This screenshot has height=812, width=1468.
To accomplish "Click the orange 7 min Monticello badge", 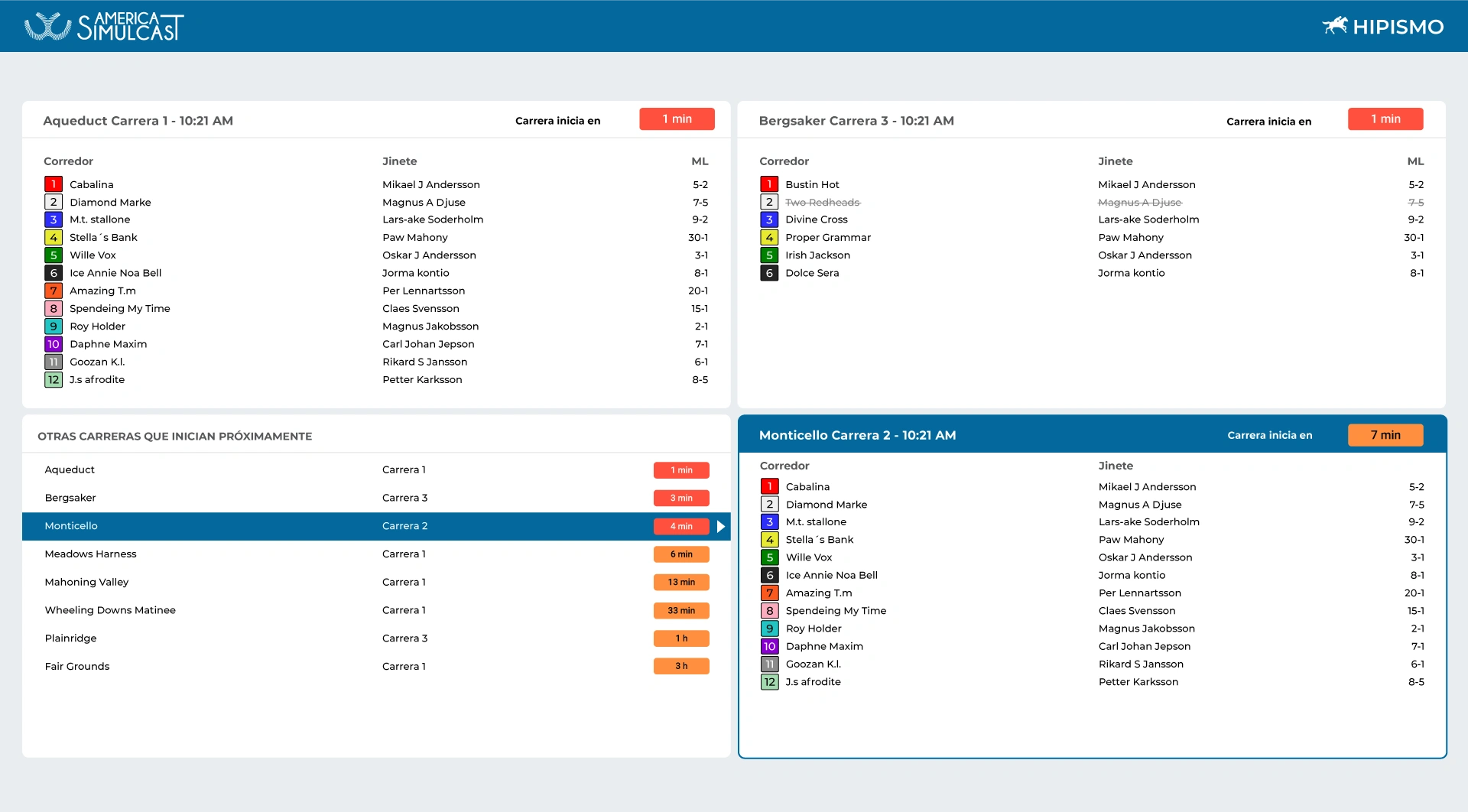I will pos(1385,435).
